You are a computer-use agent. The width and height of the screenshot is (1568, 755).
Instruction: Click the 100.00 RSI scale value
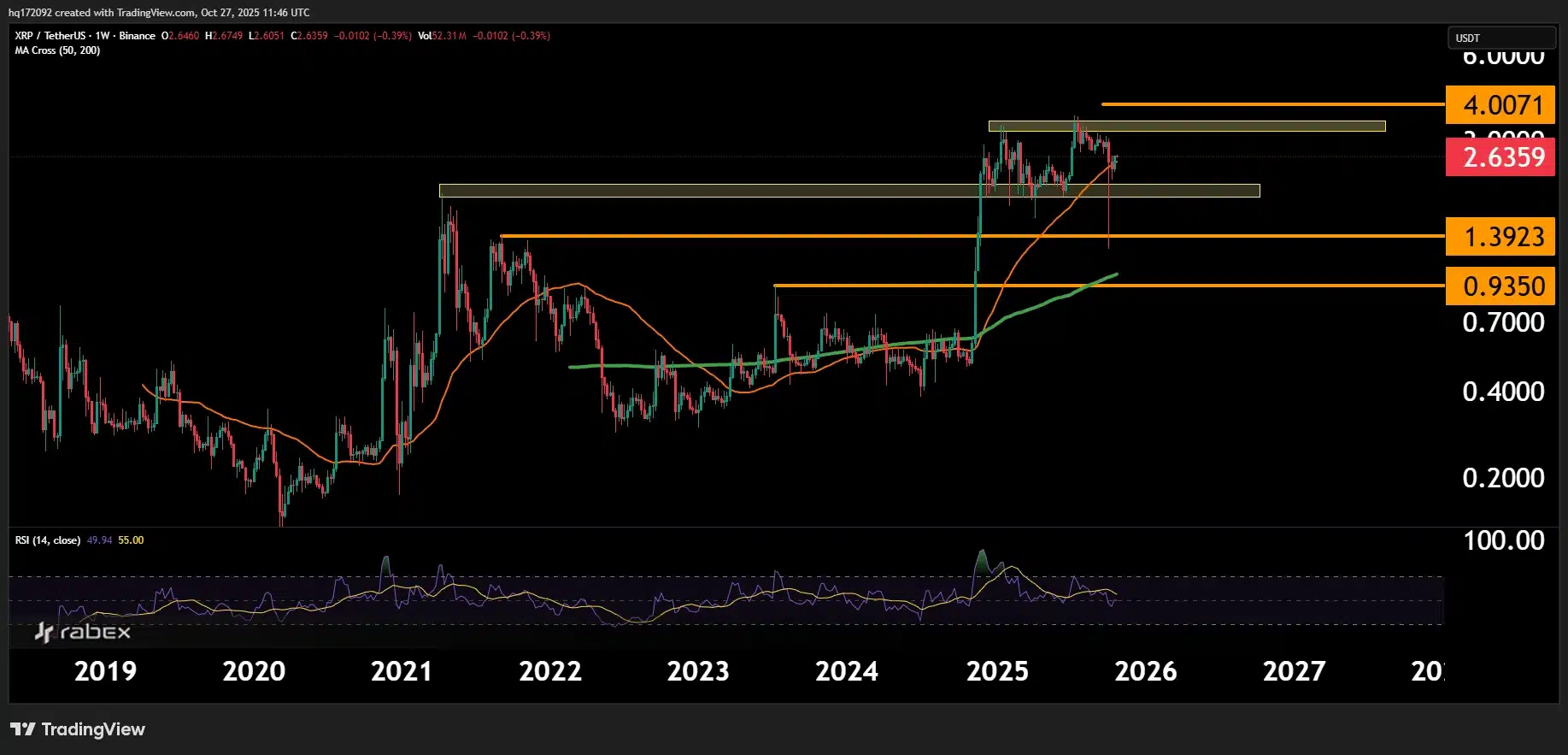(x=1503, y=541)
